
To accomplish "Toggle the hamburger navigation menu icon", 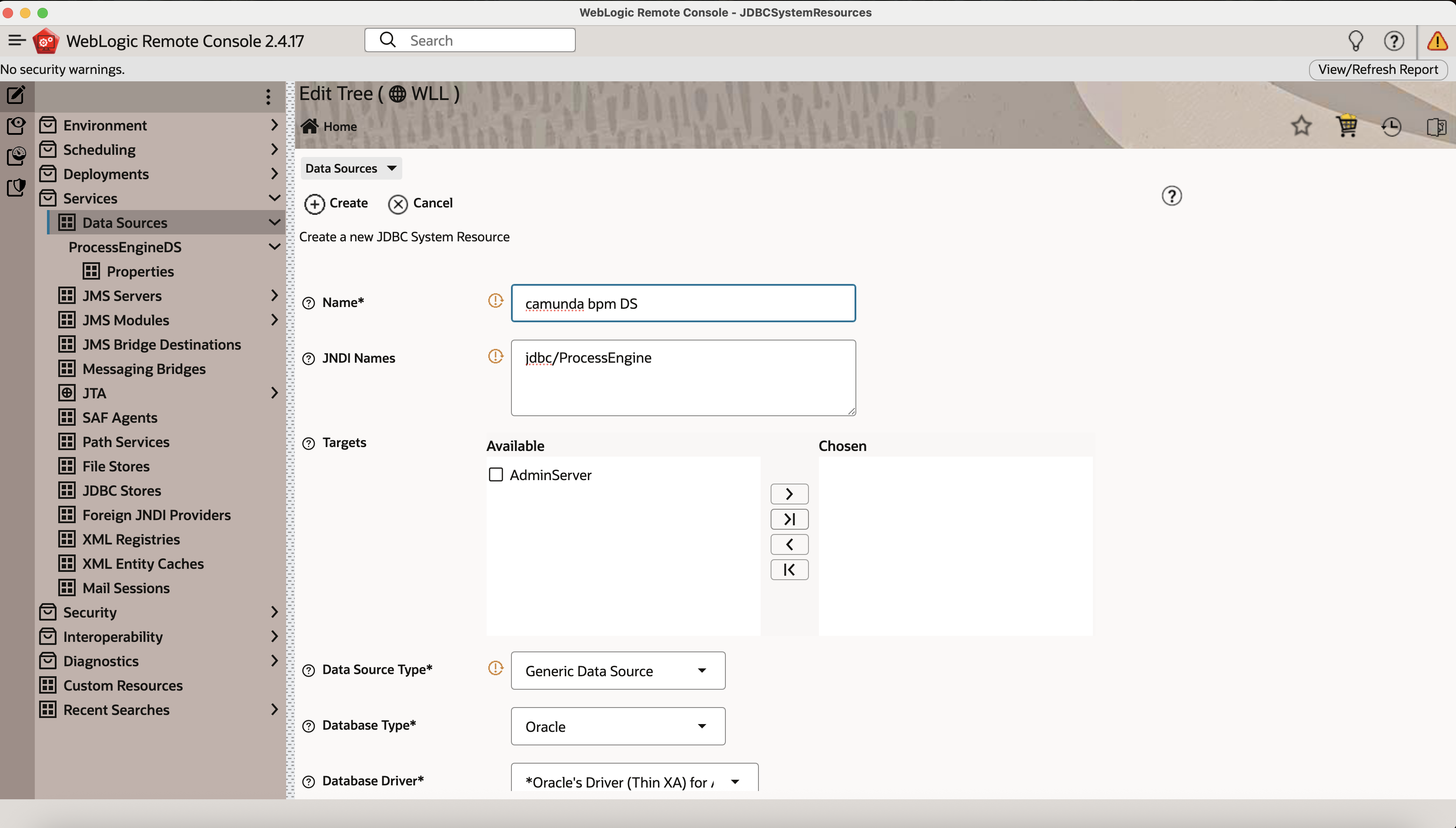I will (17, 40).
